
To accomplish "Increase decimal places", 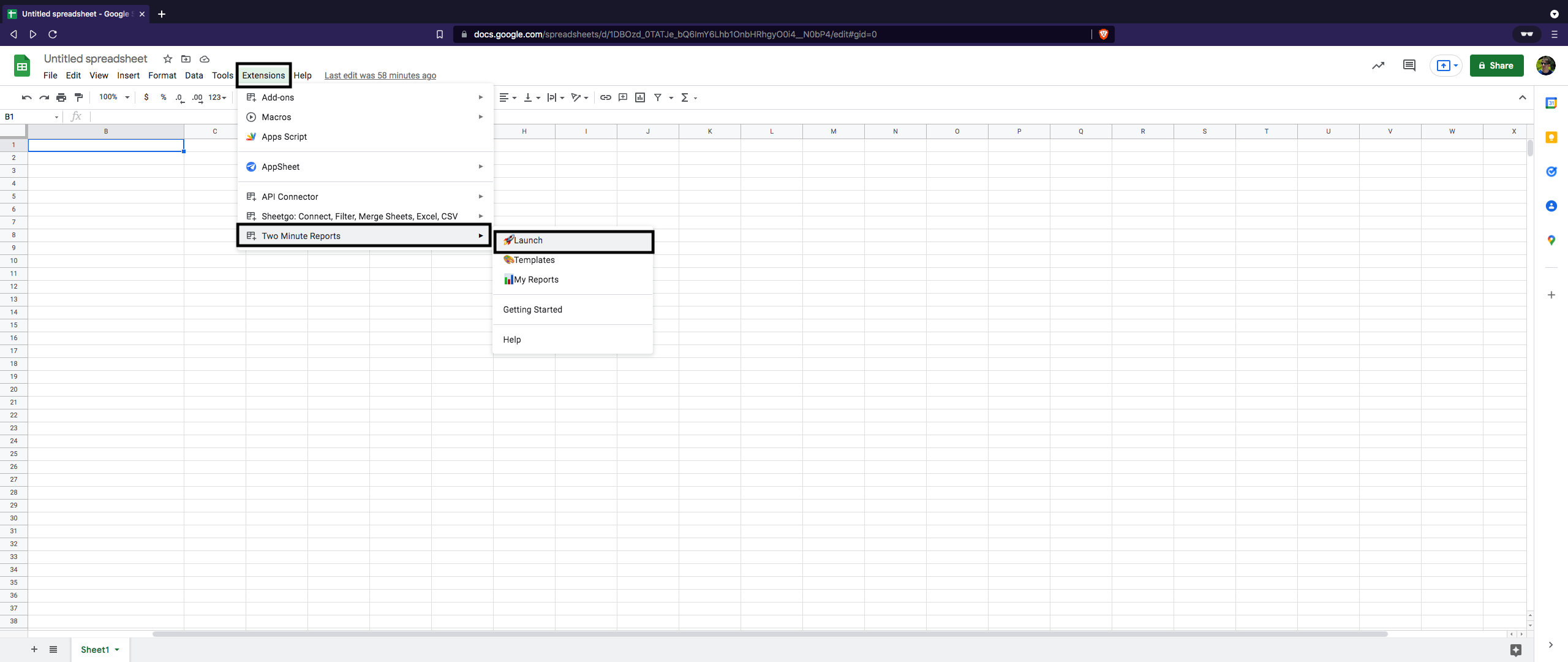I will tap(197, 97).
